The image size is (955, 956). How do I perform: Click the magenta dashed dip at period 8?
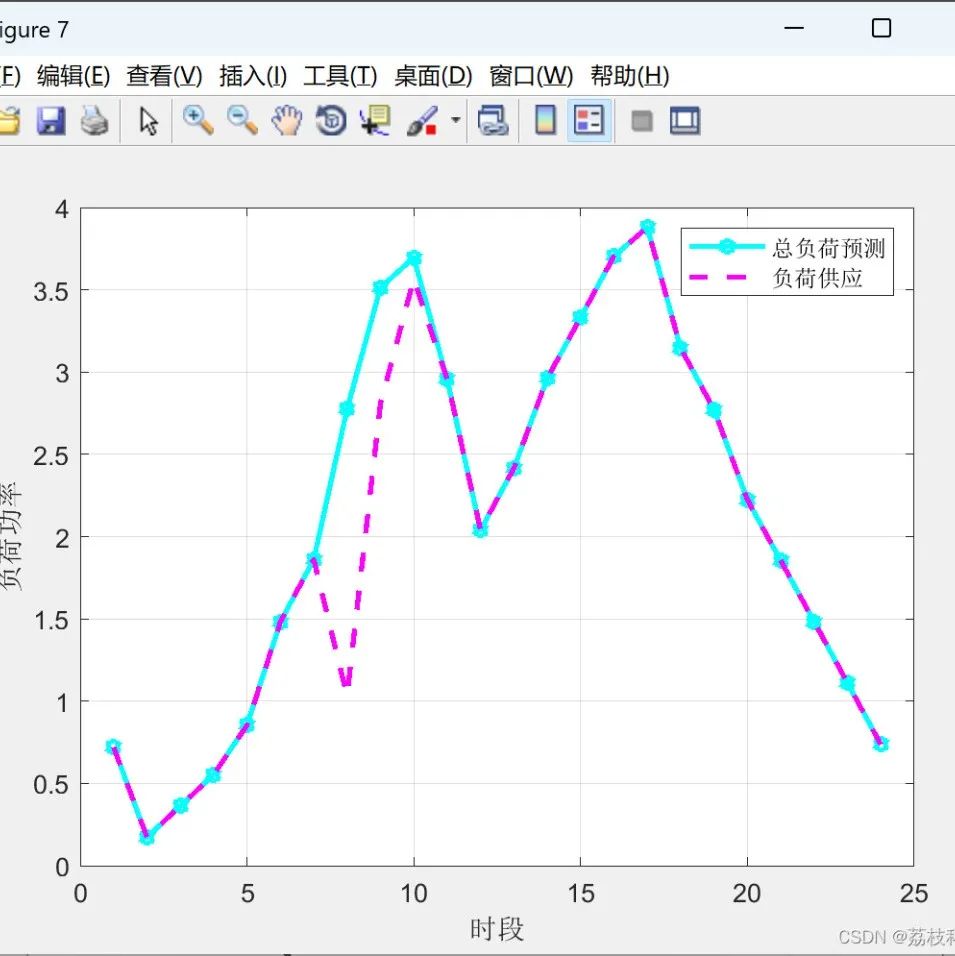(346, 680)
